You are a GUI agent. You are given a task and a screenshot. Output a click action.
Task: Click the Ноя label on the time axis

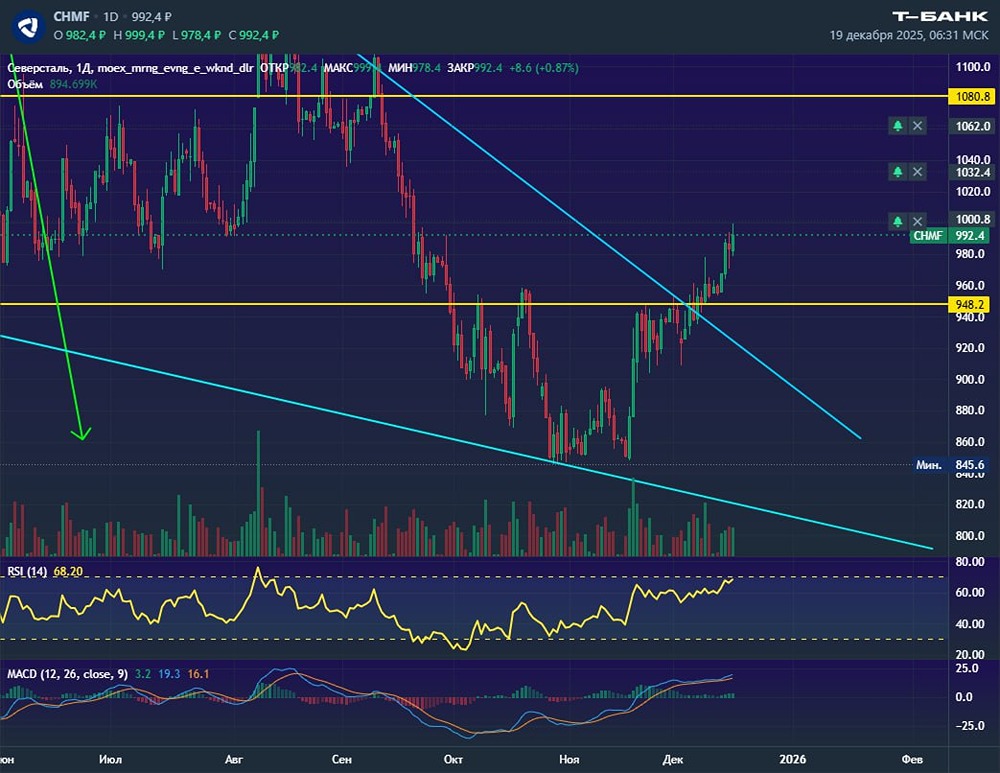point(569,760)
